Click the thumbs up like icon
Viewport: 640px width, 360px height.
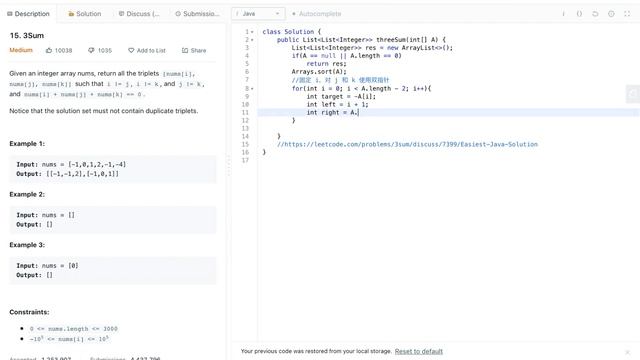(x=49, y=50)
